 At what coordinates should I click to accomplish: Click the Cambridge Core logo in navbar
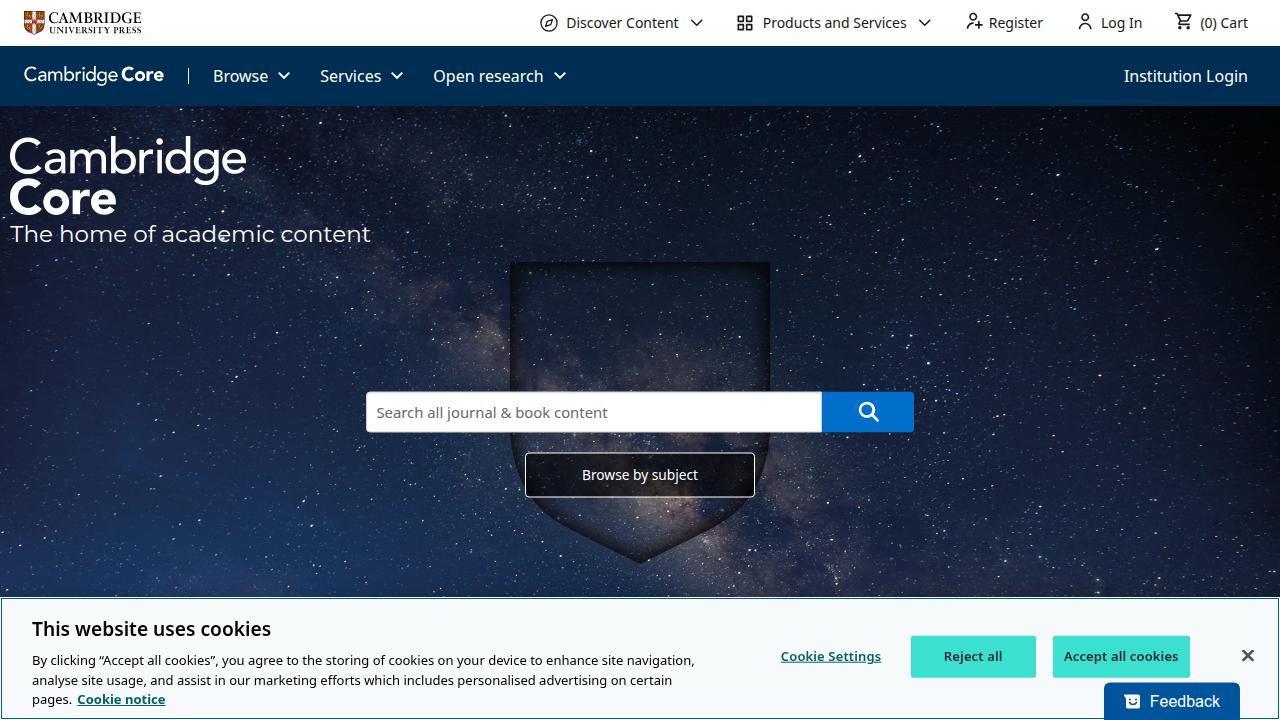click(94, 76)
